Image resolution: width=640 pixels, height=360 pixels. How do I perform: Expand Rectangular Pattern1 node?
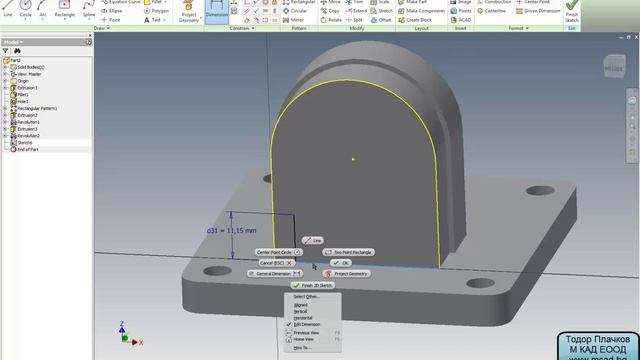[5, 108]
